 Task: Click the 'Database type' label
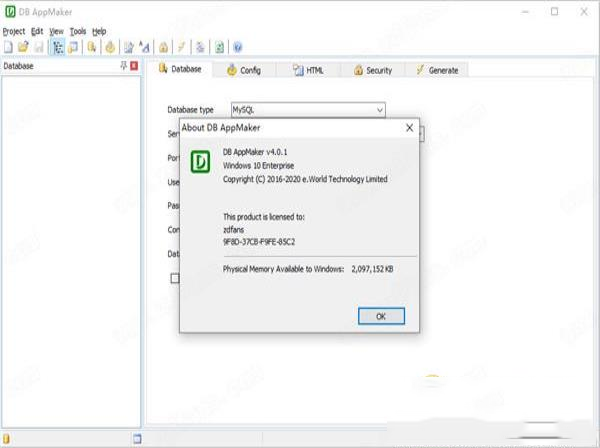[x=190, y=110]
